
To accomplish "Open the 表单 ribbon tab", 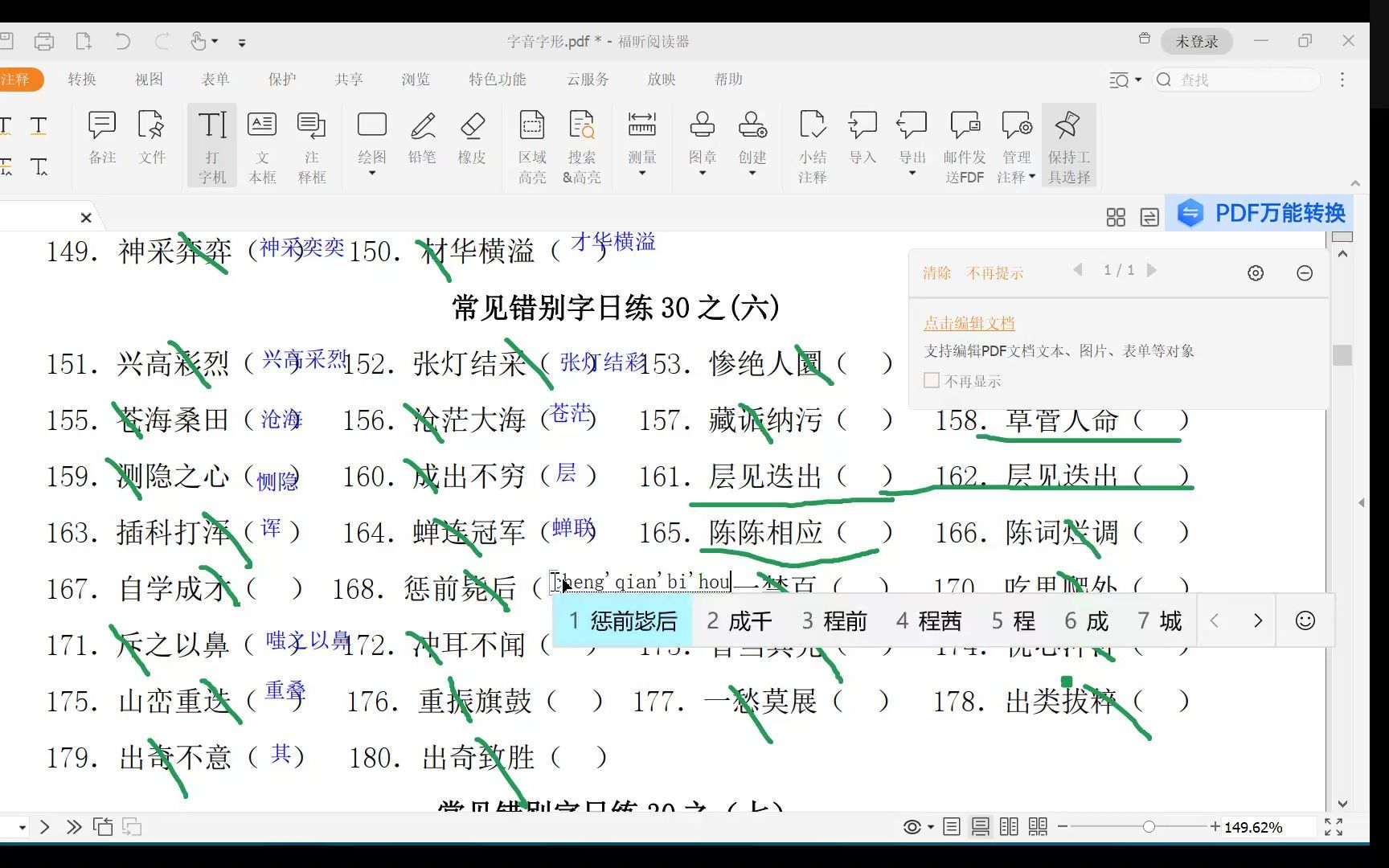I will point(215,80).
